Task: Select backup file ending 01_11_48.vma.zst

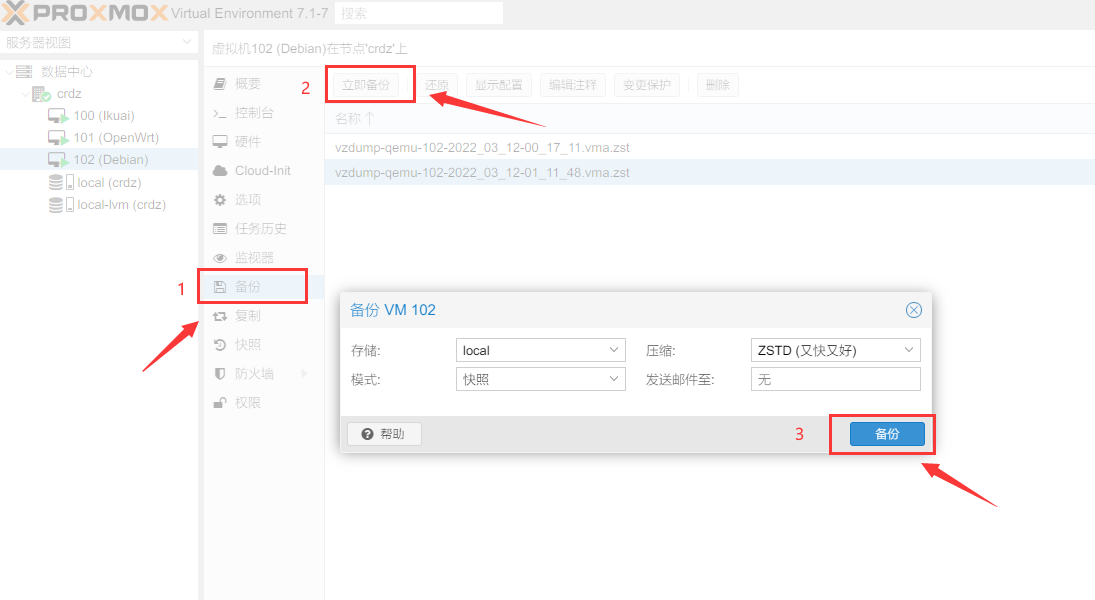Action: click(x=482, y=173)
